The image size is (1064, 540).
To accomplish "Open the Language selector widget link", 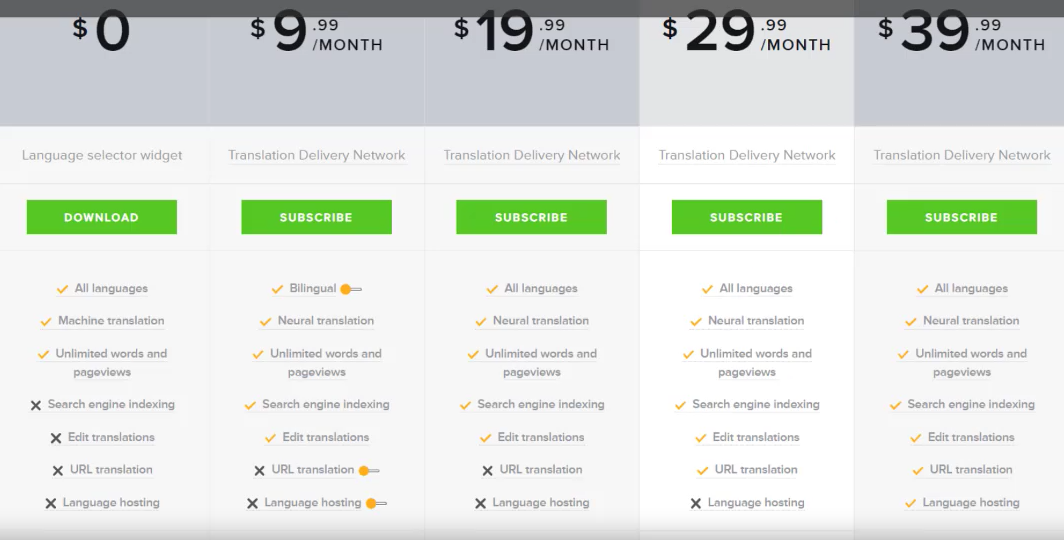I will point(102,155).
